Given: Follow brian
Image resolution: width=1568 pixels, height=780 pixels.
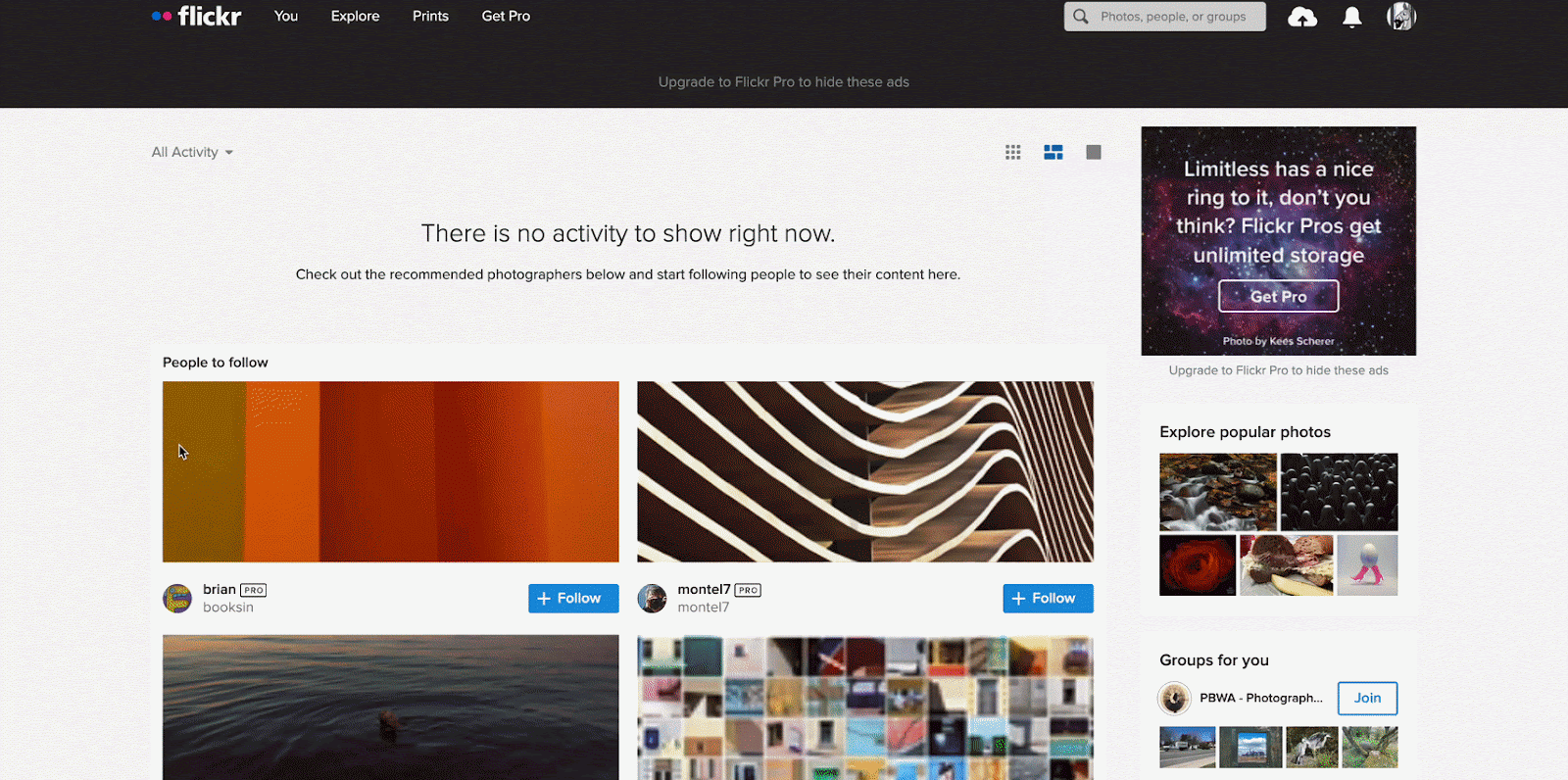Looking at the screenshot, I should [x=573, y=598].
